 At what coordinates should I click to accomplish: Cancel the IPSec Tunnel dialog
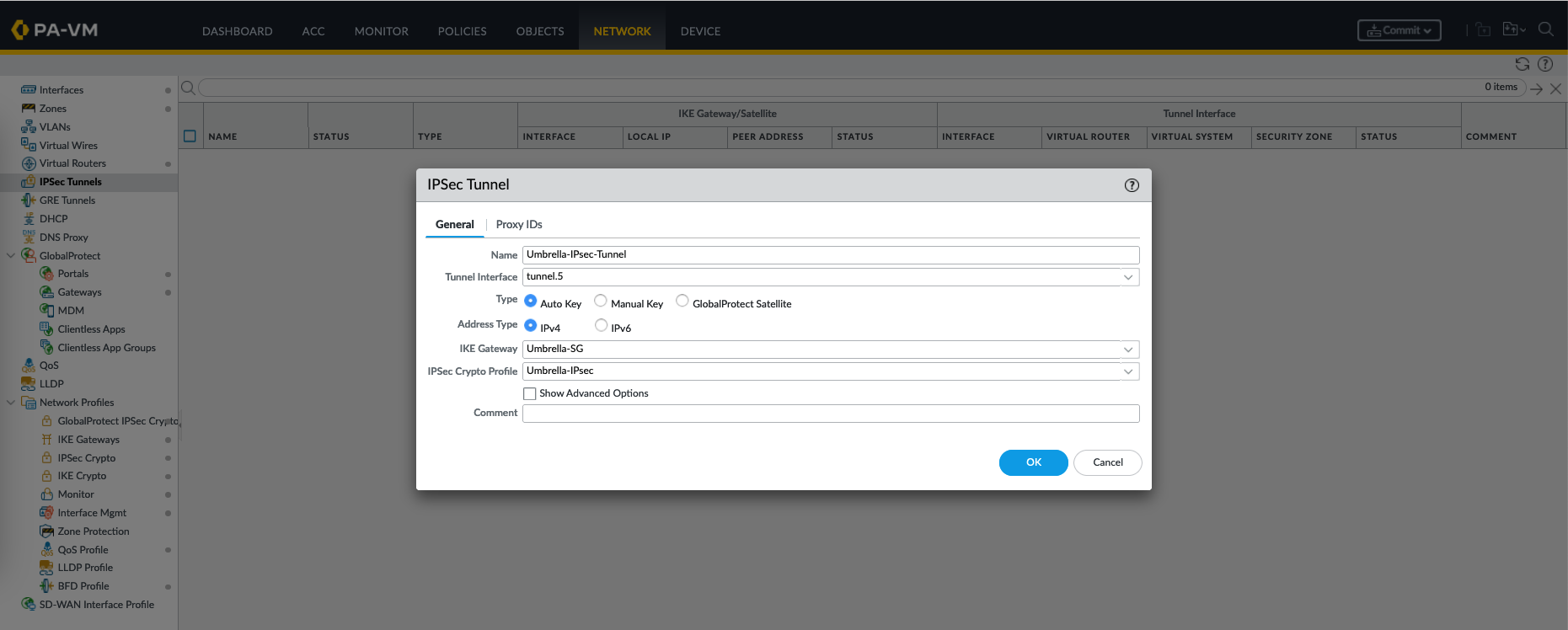1107,462
